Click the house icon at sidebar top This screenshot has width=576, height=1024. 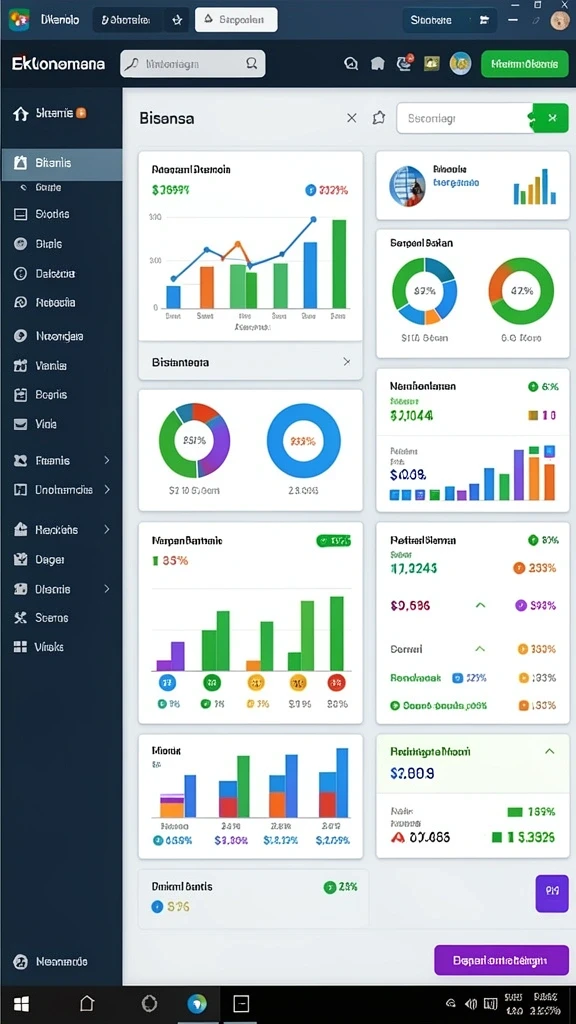tap(21, 114)
